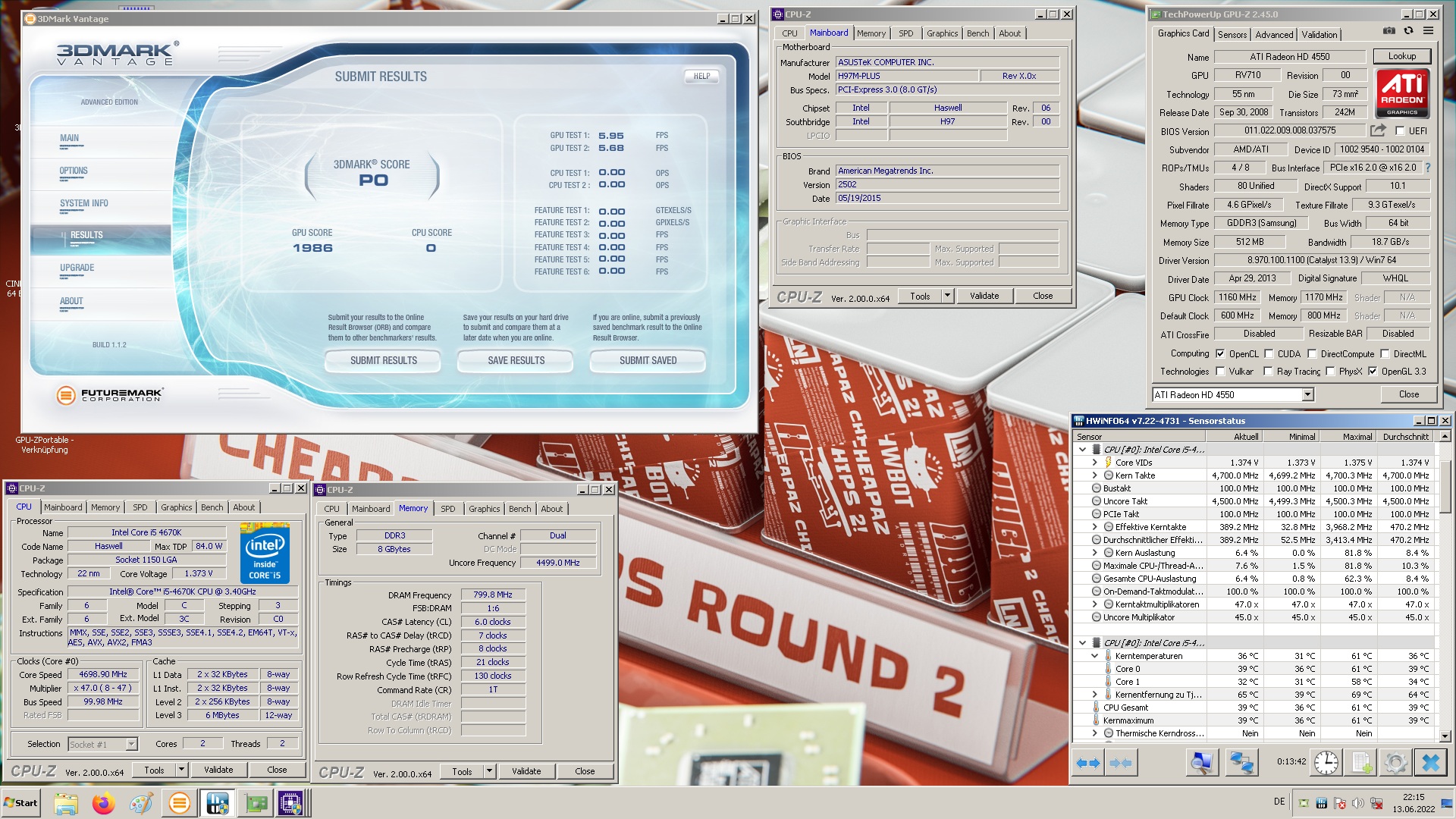Click the volume speaker tray icon
Viewport: 1456px width, 819px height.
(1357, 803)
